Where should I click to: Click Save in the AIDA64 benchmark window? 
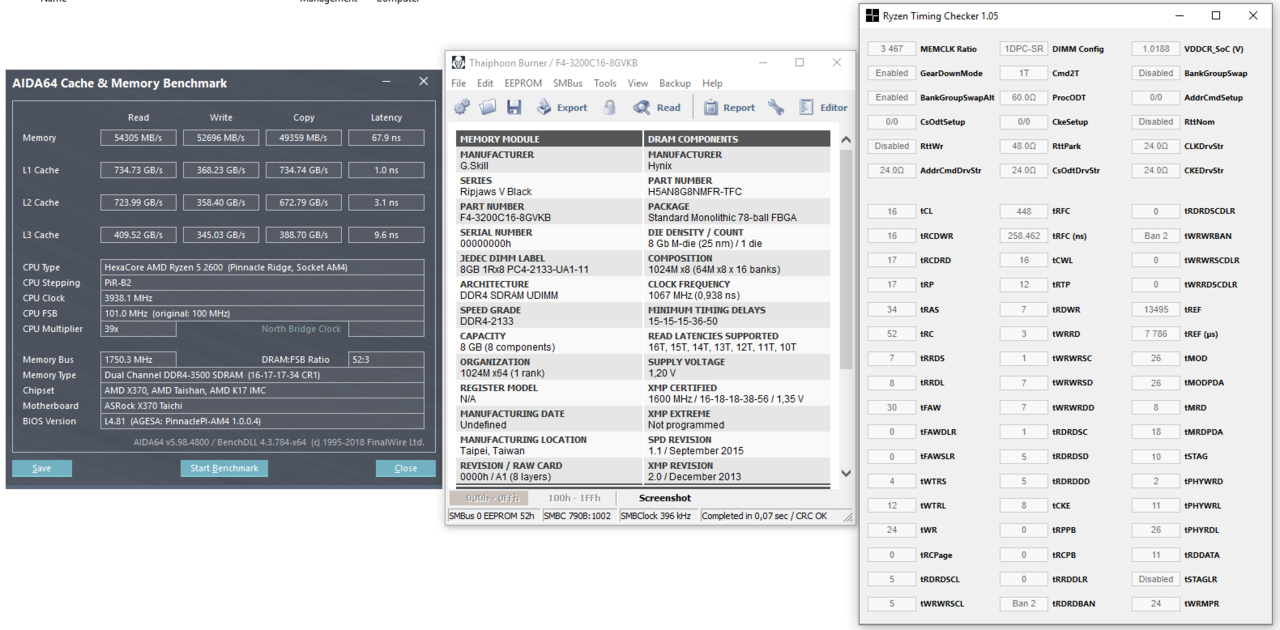(x=42, y=468)
